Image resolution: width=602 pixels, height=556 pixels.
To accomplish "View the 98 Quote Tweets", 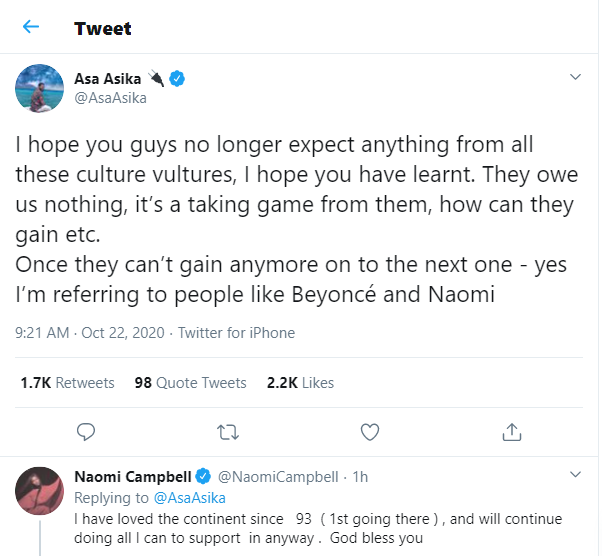I will pos(190,383).
